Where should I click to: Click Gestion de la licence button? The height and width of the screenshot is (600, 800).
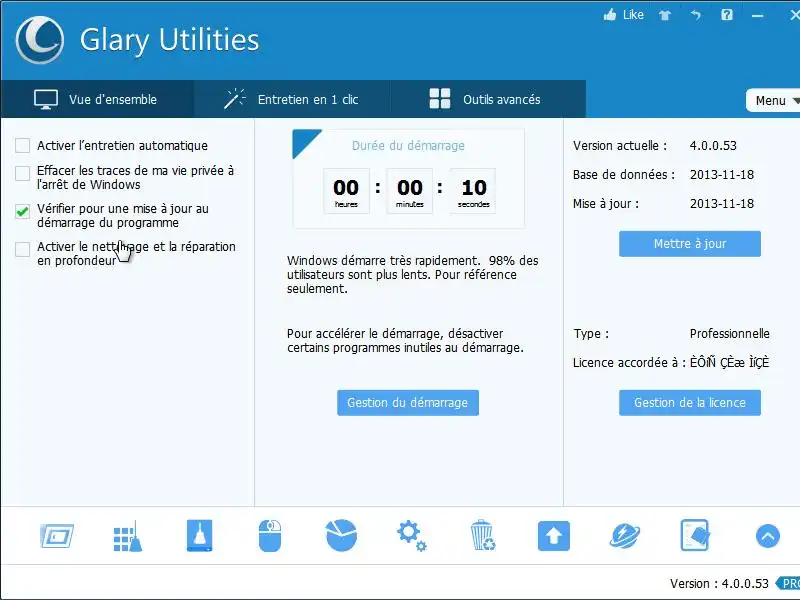[x=690, y=403]
